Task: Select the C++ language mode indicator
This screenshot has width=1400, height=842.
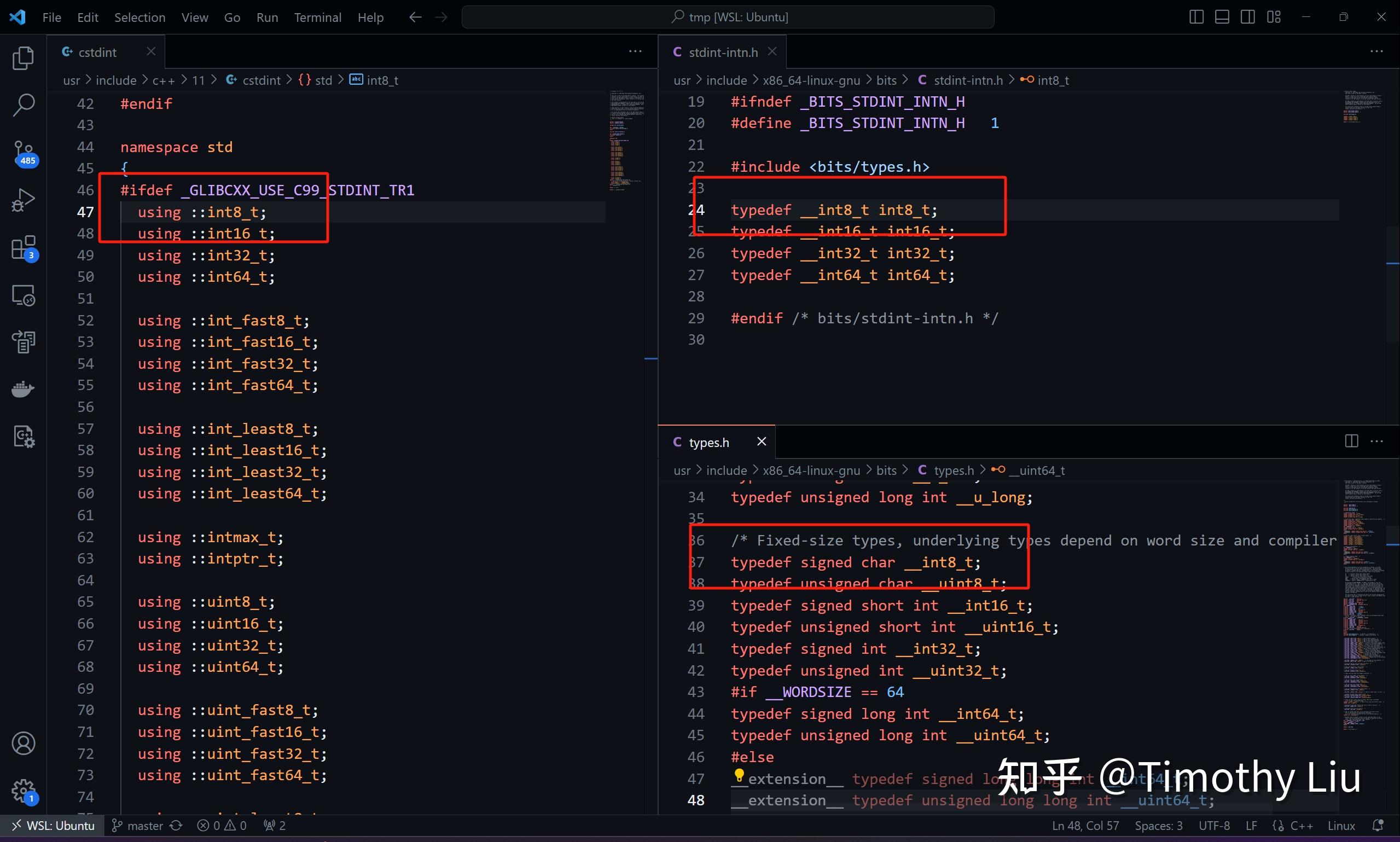Action: [1302, 826]
